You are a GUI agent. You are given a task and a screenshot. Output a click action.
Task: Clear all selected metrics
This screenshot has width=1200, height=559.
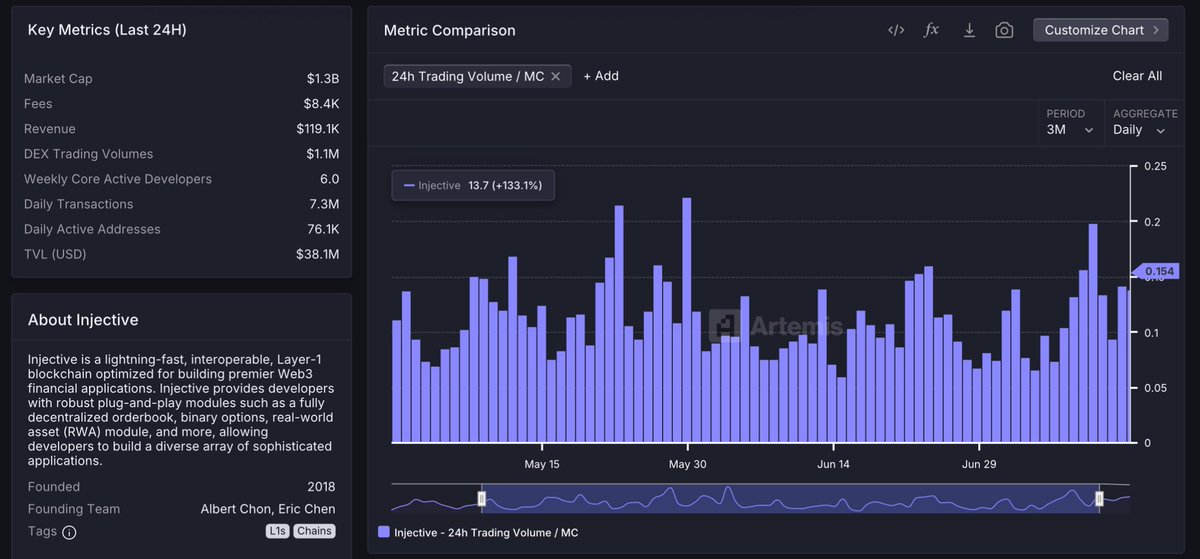[x=1137, y=76]
